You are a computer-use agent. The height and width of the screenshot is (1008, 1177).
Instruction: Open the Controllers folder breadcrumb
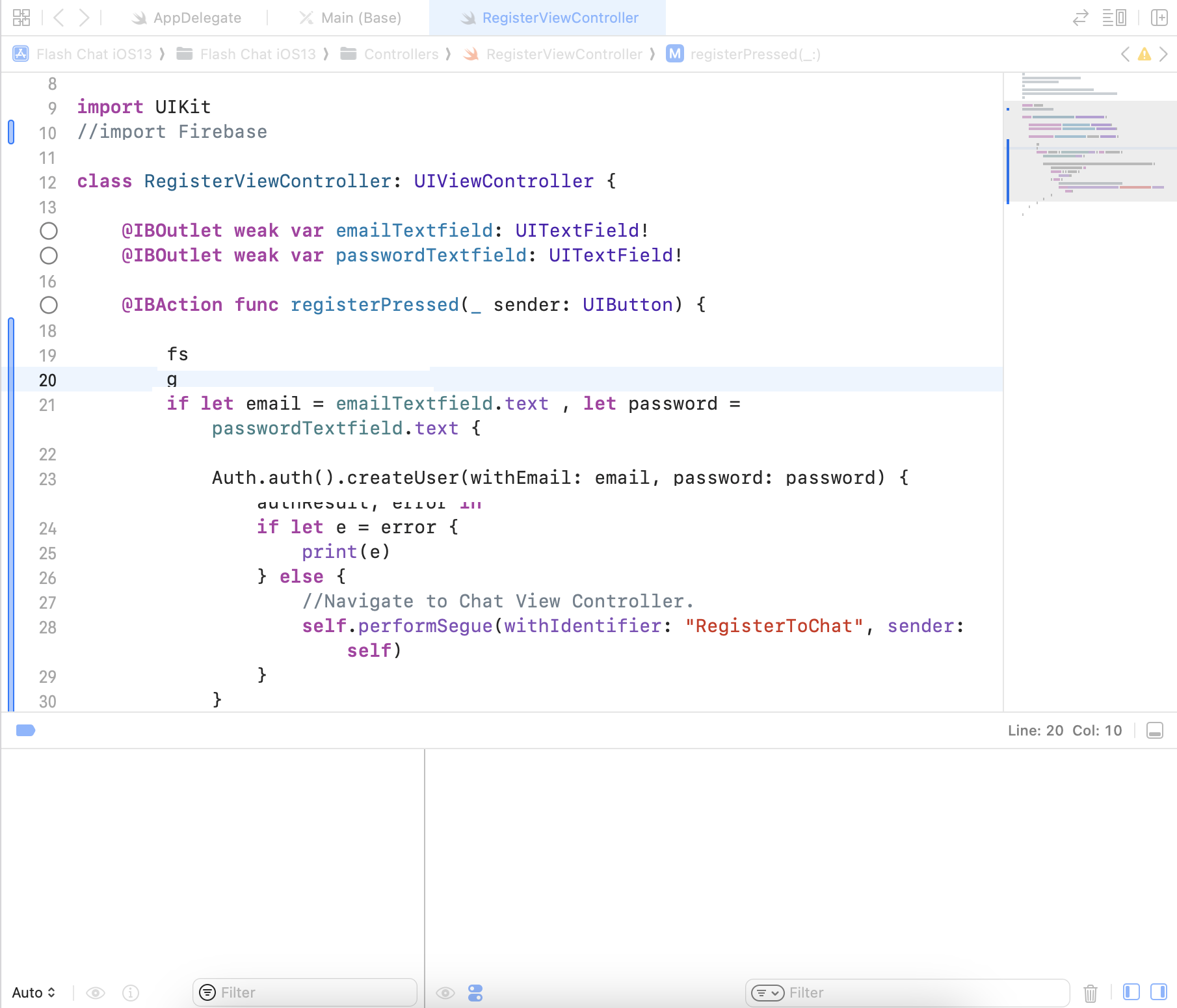pyautogui.click(x=390, y=54)
